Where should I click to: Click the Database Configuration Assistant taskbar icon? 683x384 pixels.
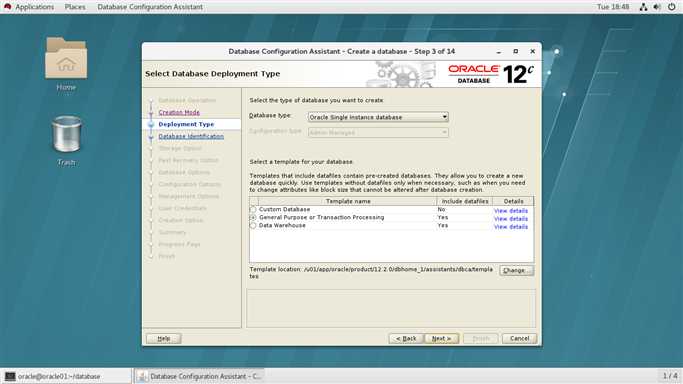coord(142,376)
